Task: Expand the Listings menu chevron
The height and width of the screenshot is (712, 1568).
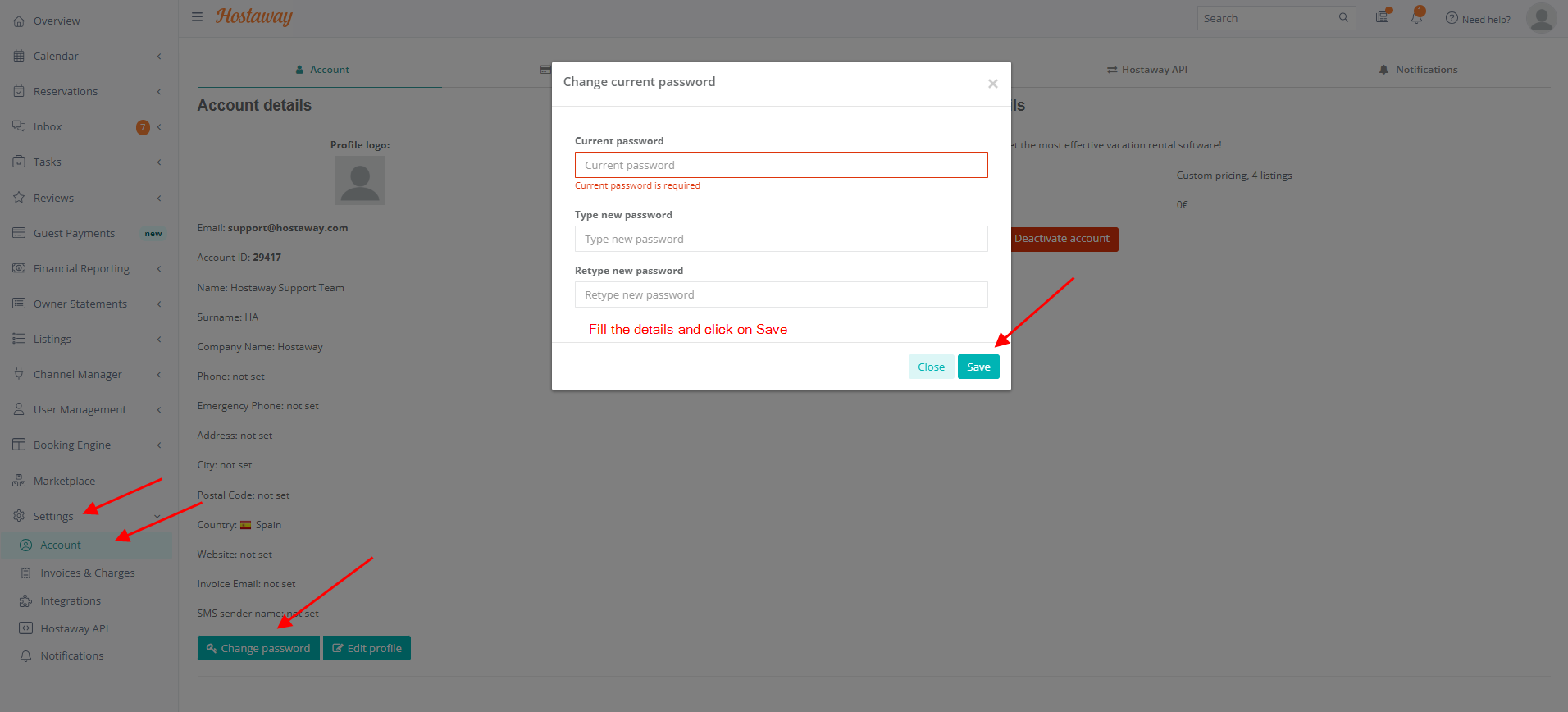Action: click(159, 339)
